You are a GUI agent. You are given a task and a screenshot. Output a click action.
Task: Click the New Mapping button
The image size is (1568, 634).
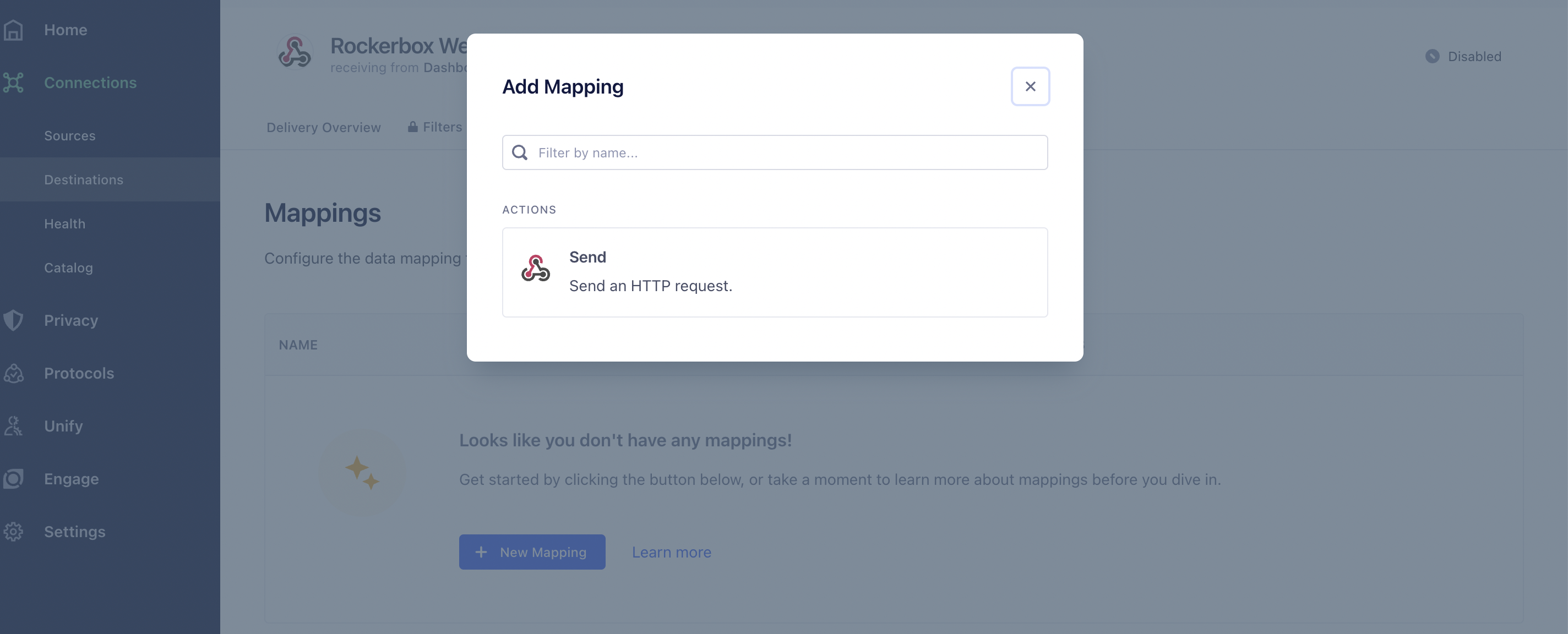pos(532,552)
